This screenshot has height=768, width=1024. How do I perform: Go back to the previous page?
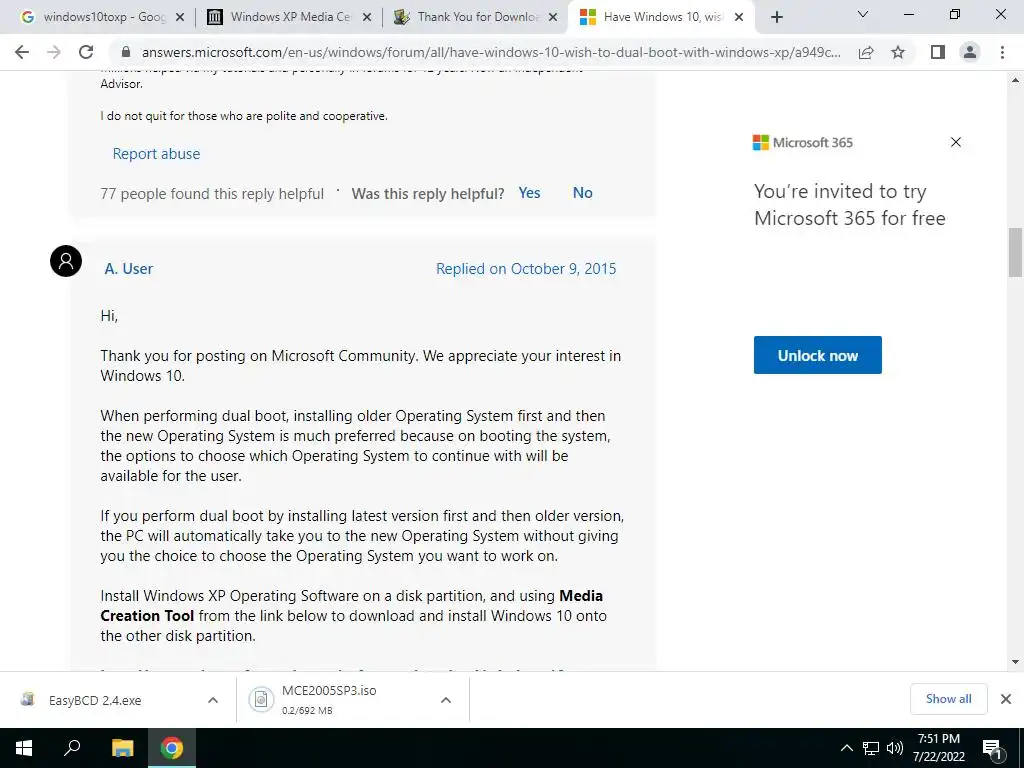tap(22, 52)
